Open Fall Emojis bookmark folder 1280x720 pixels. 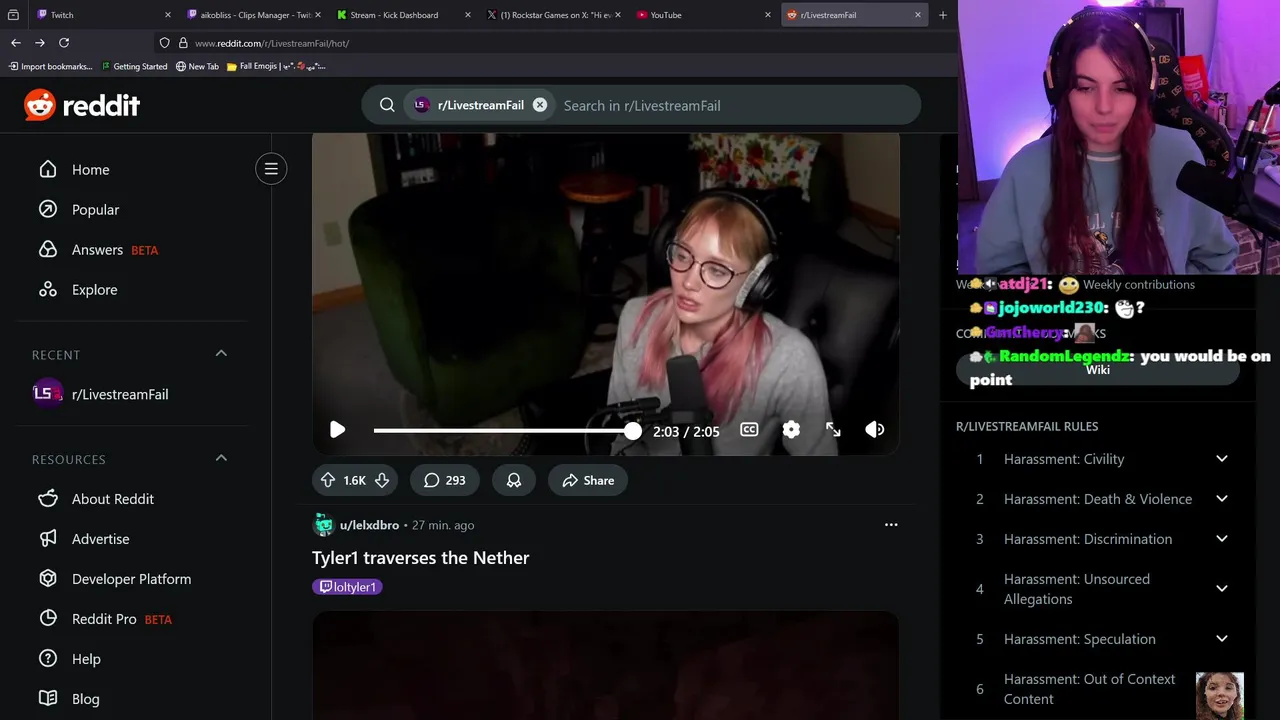click(x=276, y=67)
